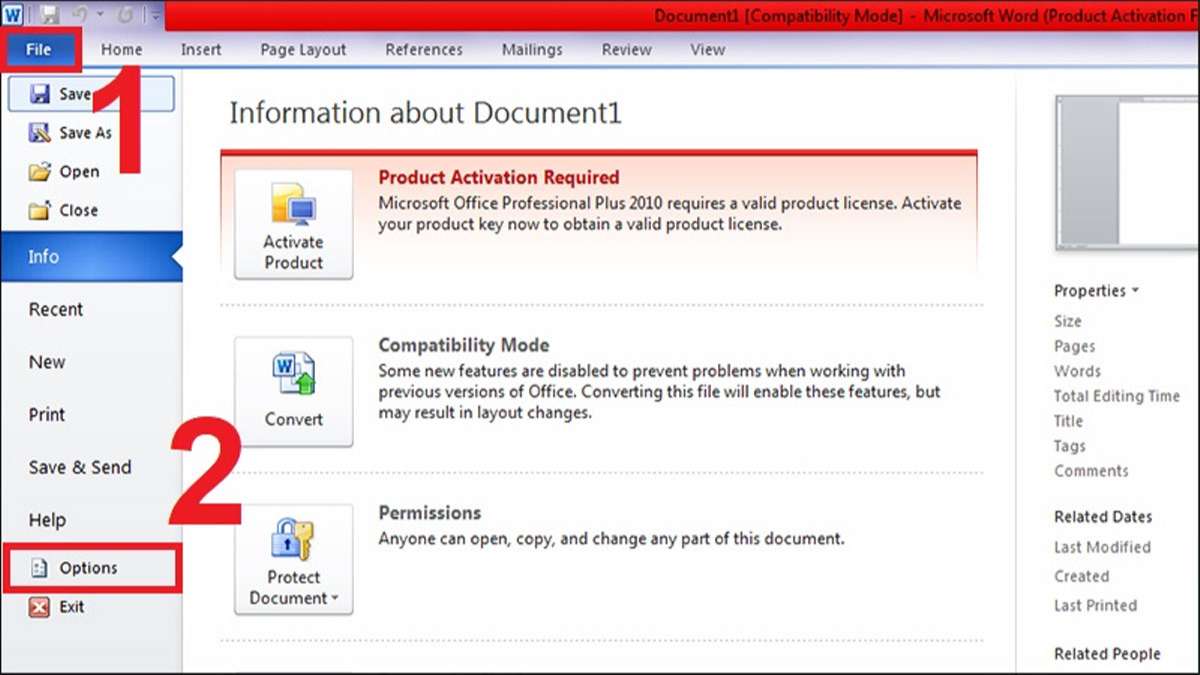Click the Repeat/Redo icon next to Undo
1200x675 pixels.
coord(124,14)
